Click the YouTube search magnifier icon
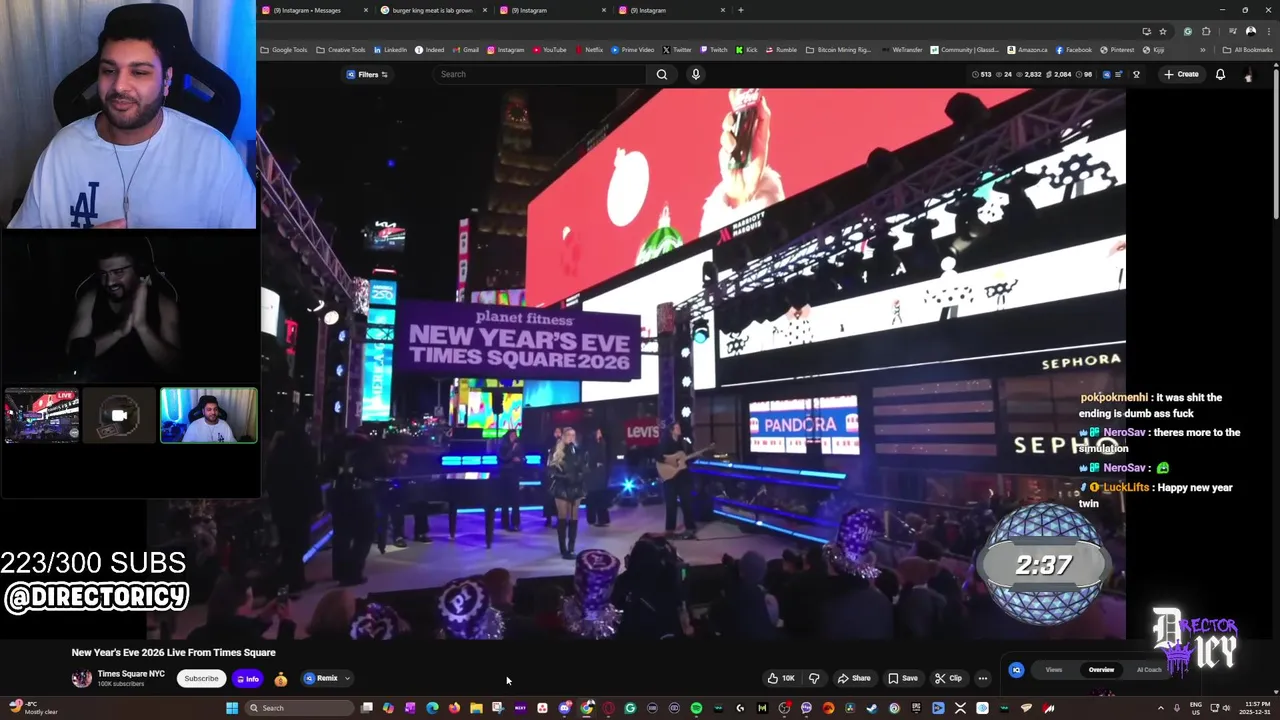The width and height of the screenshot is (1280, 720). coord(662,74)
